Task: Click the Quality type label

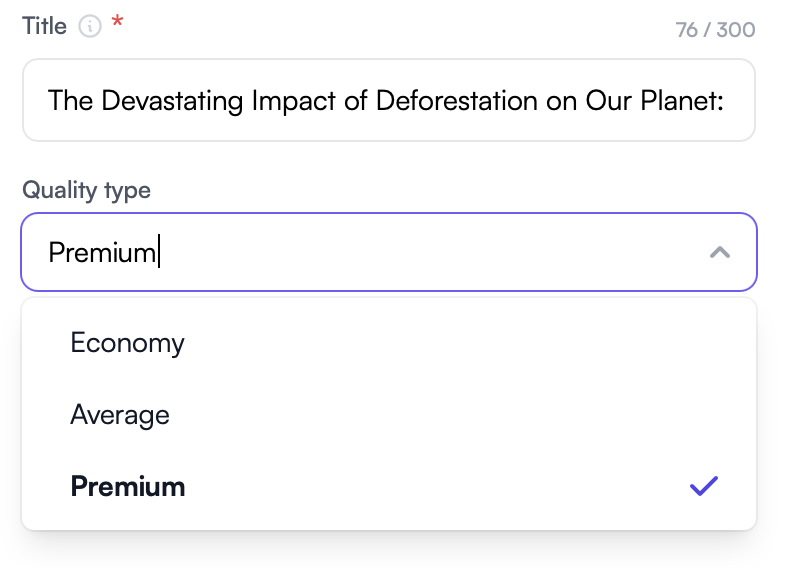Action: click(86, 190)
